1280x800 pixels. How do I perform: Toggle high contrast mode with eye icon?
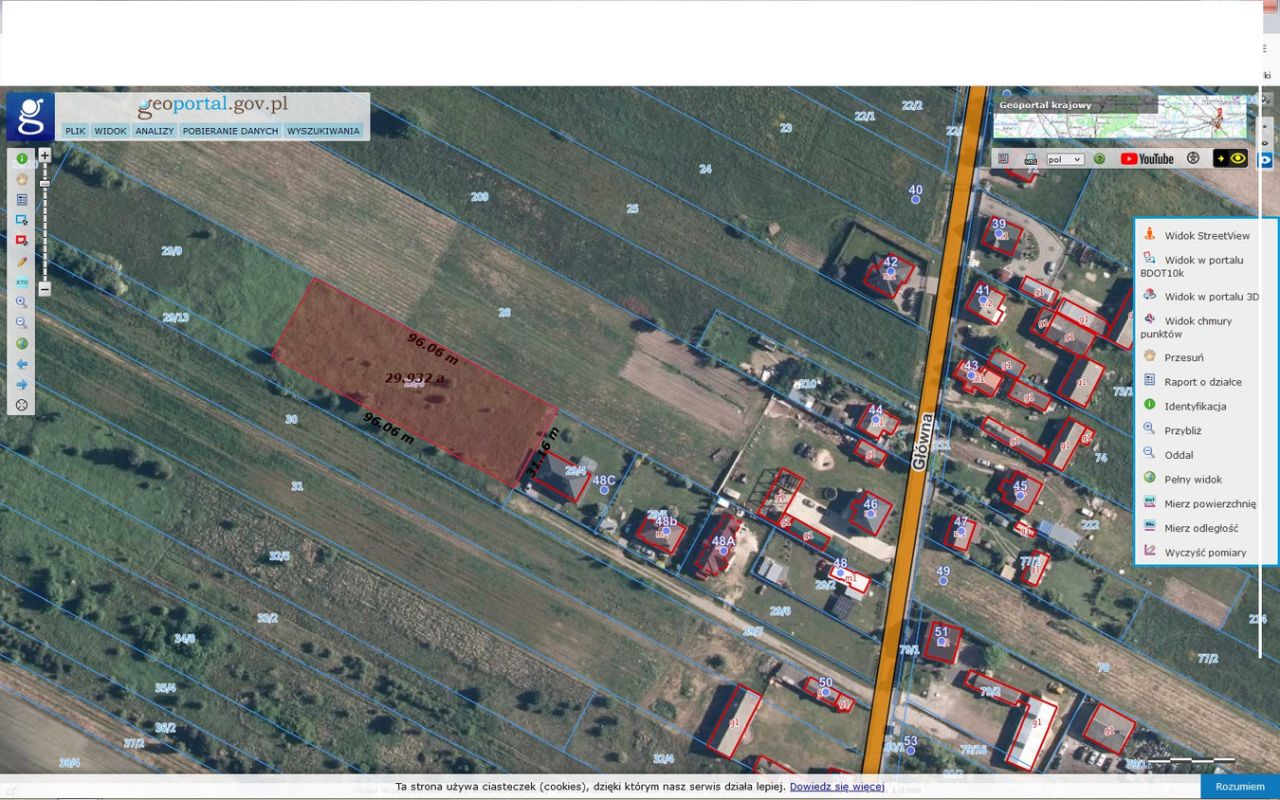coord(1238,158)
